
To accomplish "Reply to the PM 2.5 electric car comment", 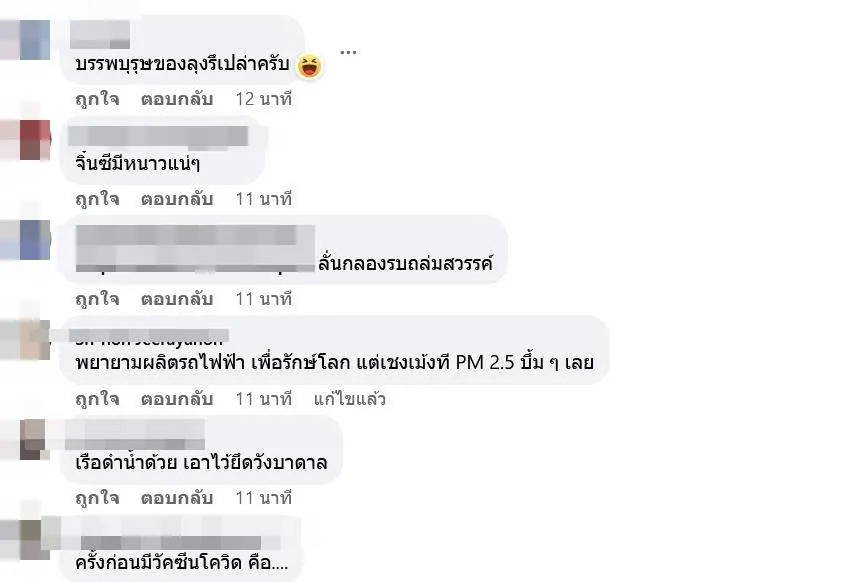I will coord(177,399).
